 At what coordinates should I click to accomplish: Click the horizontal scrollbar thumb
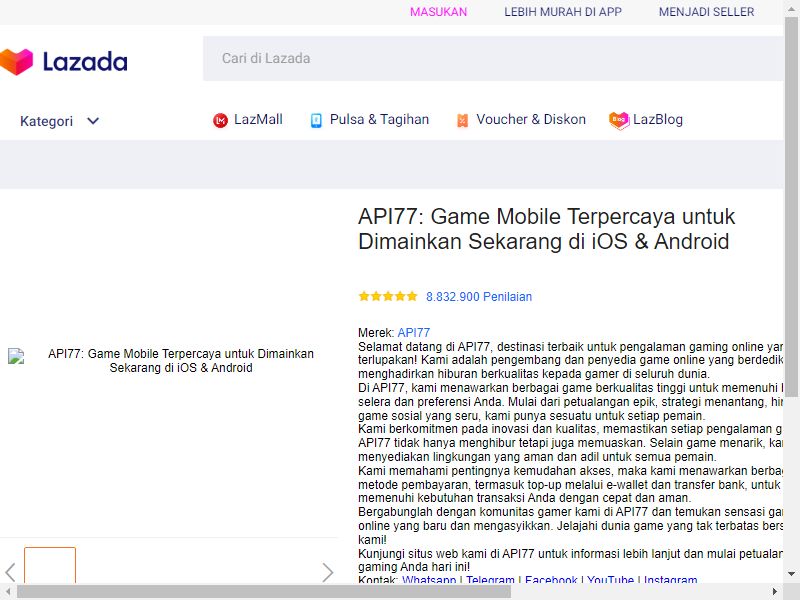click(264, 592)
